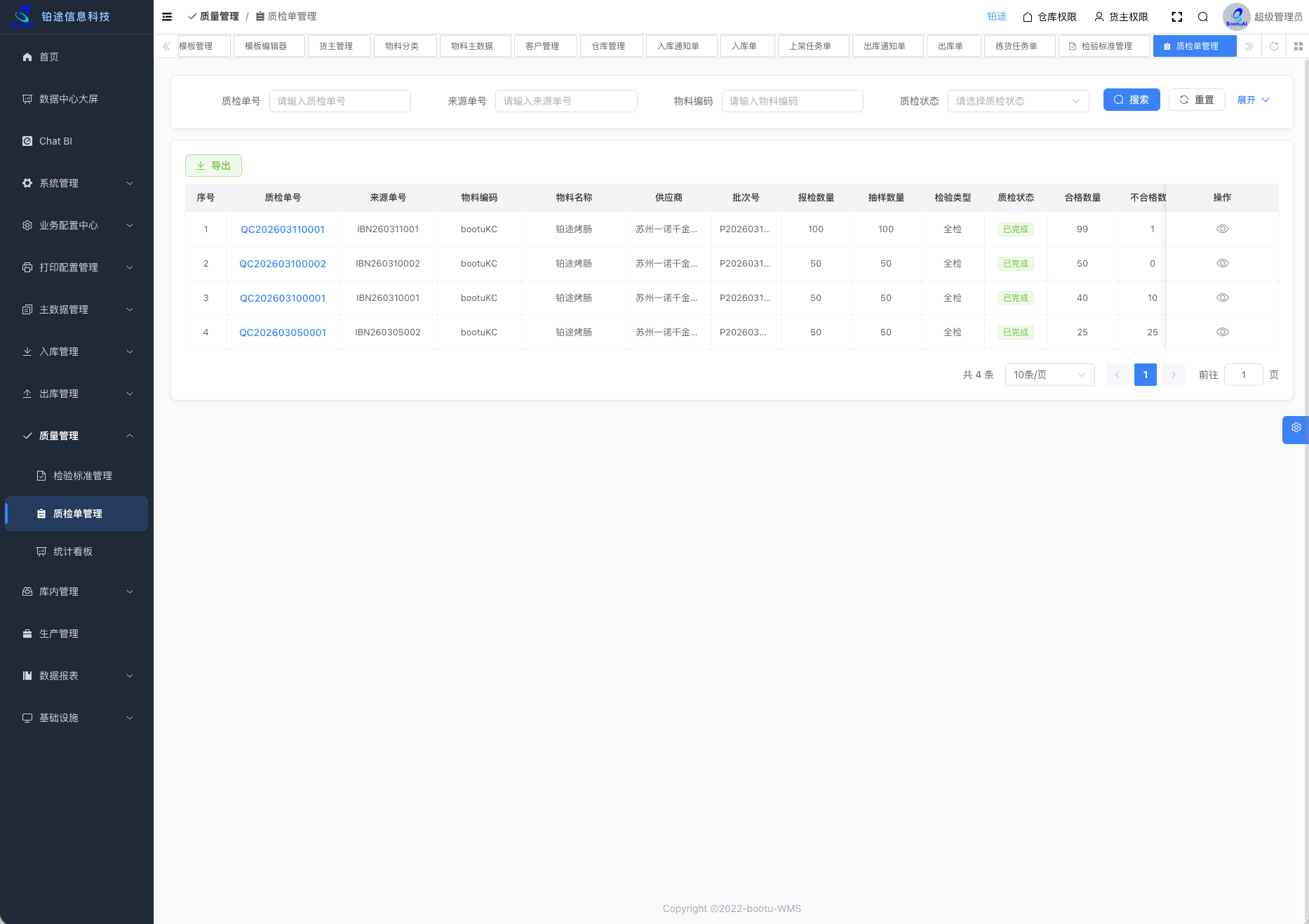Open the tab grid menu icon
Viewport: 1309px width, 924px height.
pyautogui.click(x=1298, y=46)
